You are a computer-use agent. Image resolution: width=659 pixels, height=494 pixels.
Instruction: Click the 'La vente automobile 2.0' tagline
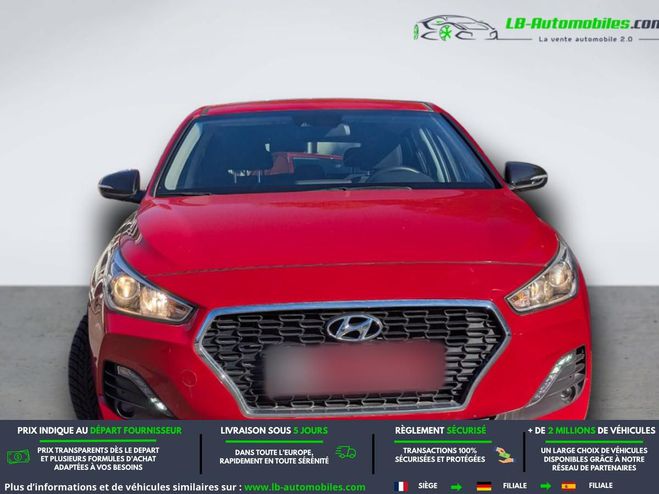click(585, 39)
